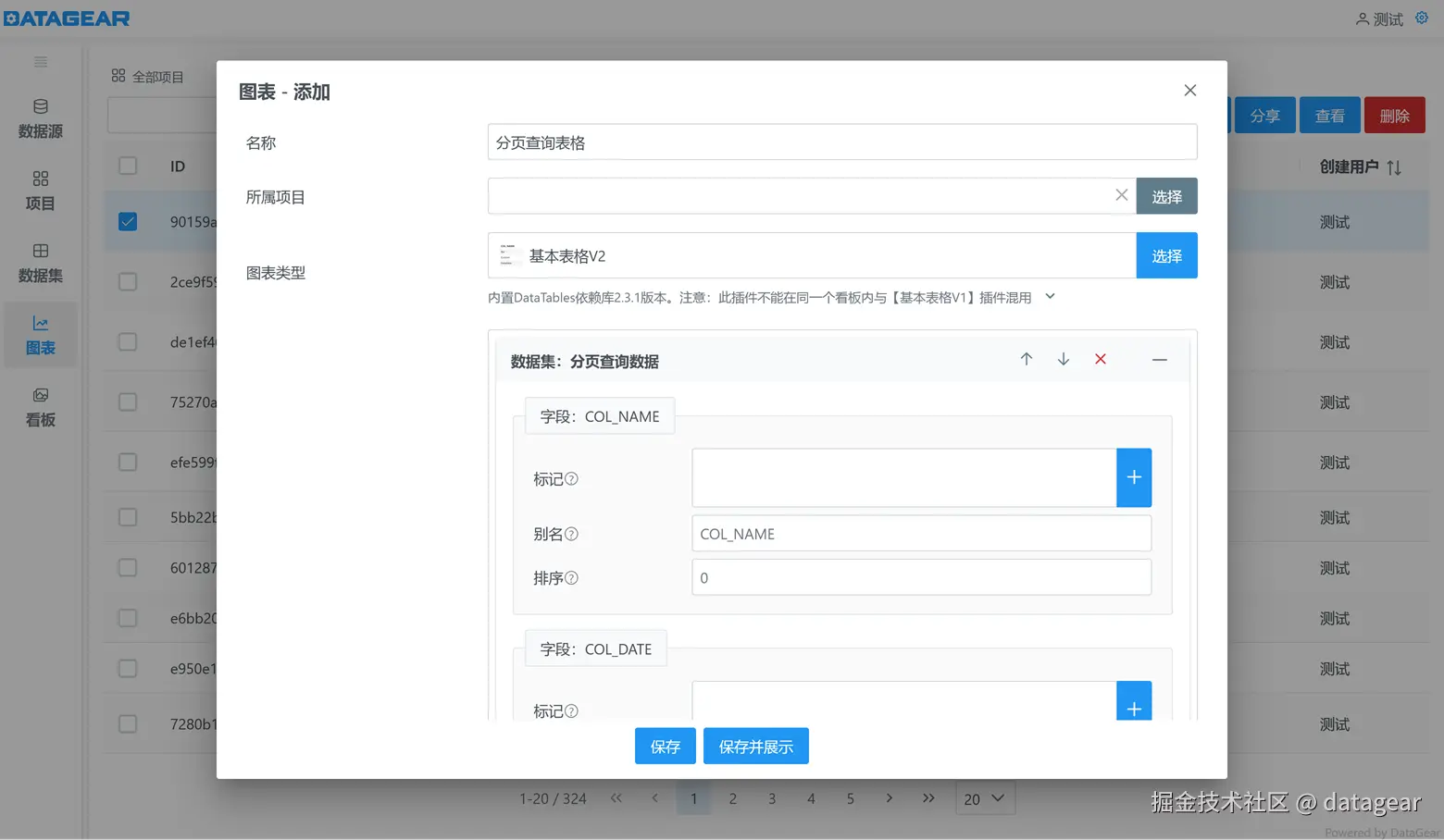Move 分页查询数据 dataset up

[1027, 359]
